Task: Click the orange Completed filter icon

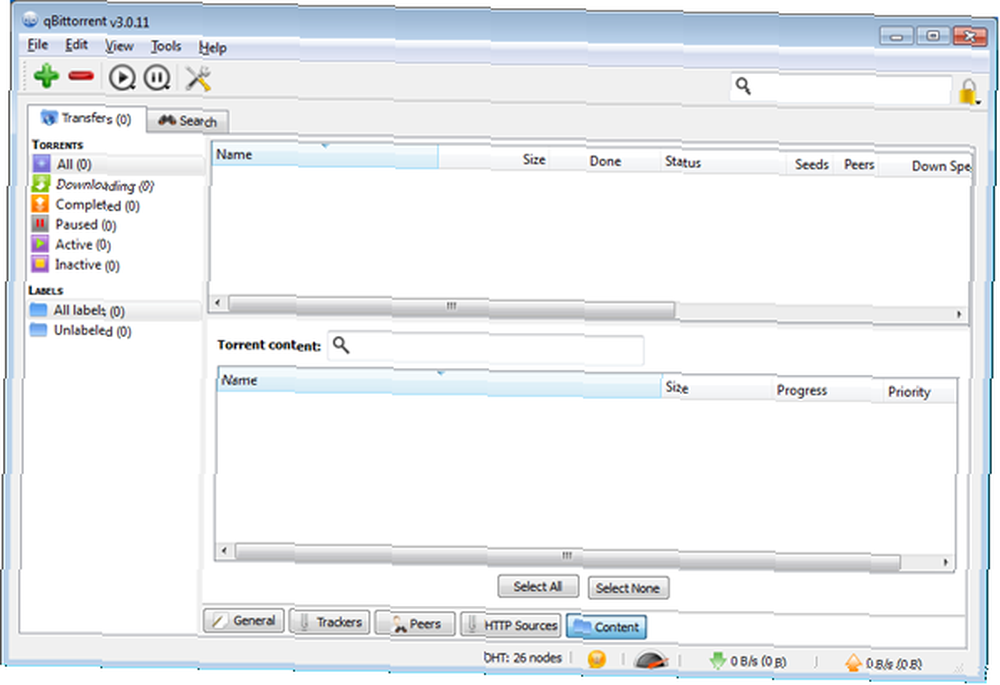Action: click(40, 203)
